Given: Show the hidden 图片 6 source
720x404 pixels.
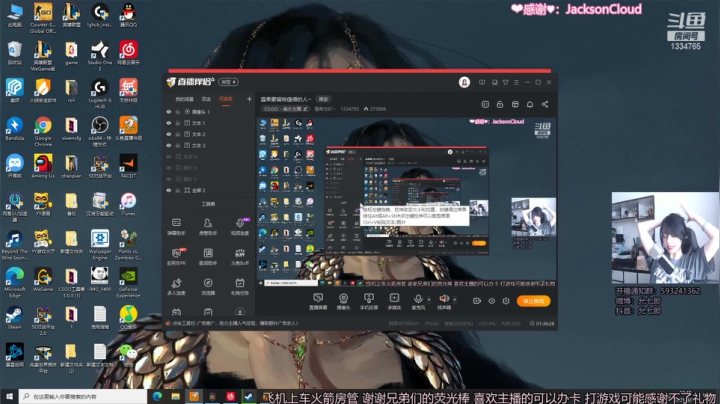Looking at the screenshot, I should 169,168.
